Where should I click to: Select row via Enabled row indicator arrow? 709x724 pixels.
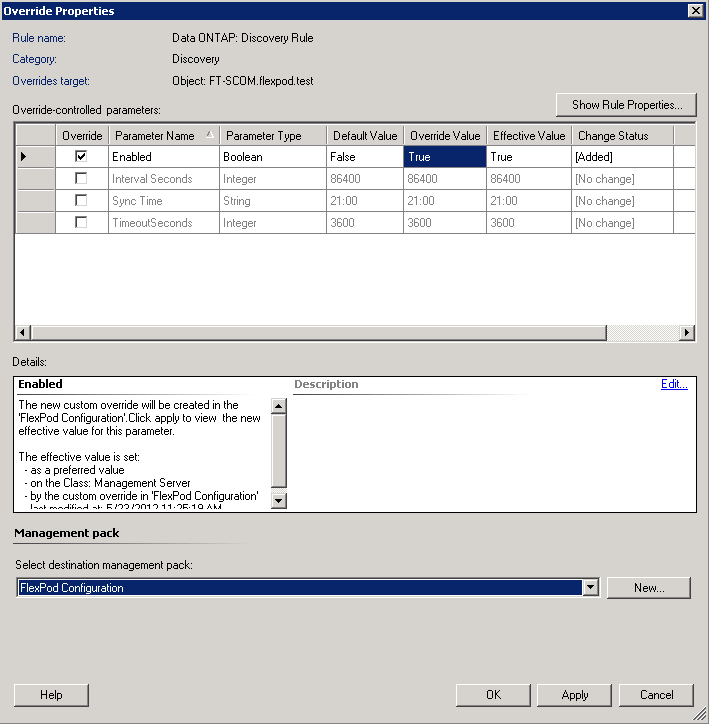(x=25, y=157)
